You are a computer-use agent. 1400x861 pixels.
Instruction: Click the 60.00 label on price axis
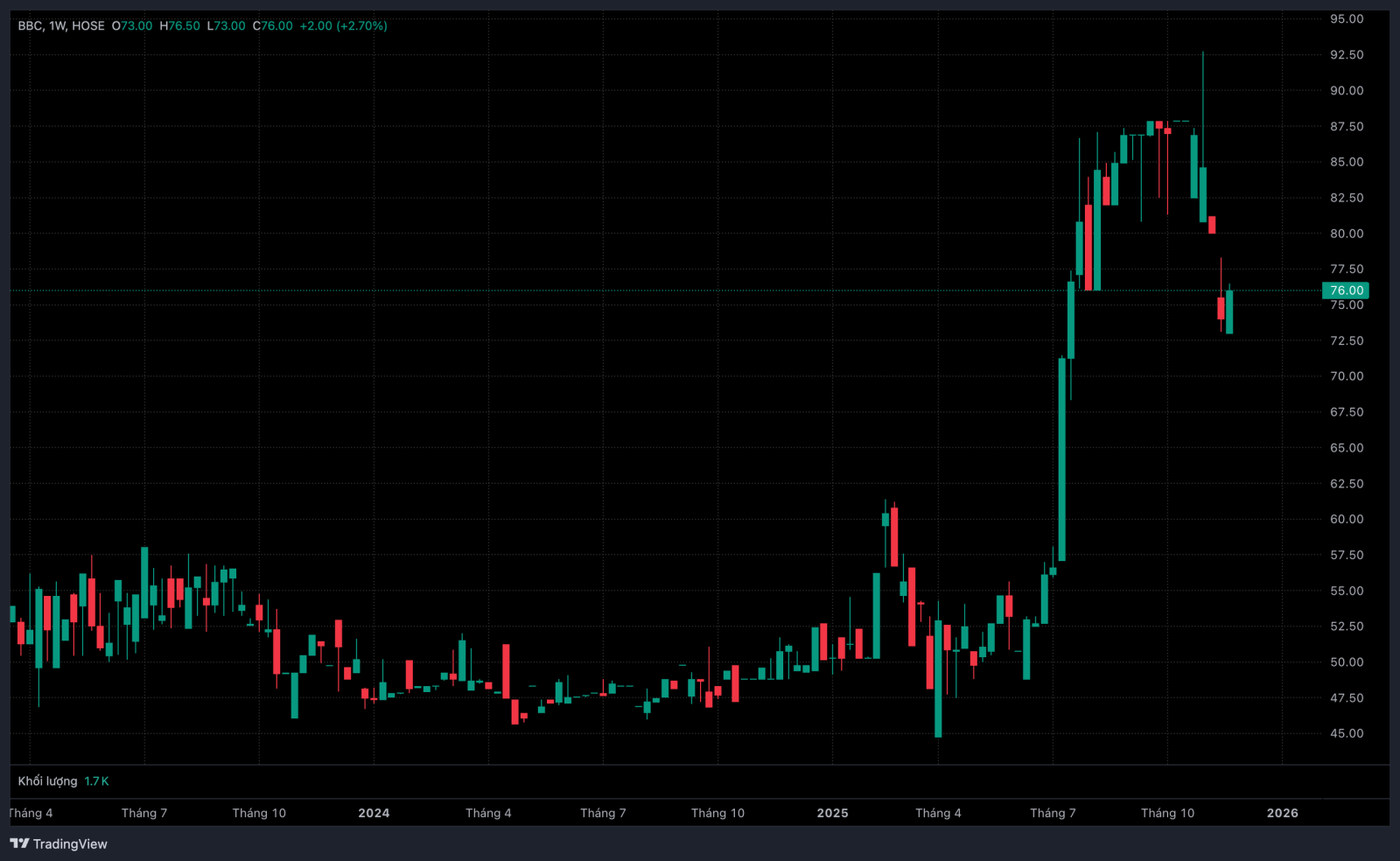pos(1347,519)
